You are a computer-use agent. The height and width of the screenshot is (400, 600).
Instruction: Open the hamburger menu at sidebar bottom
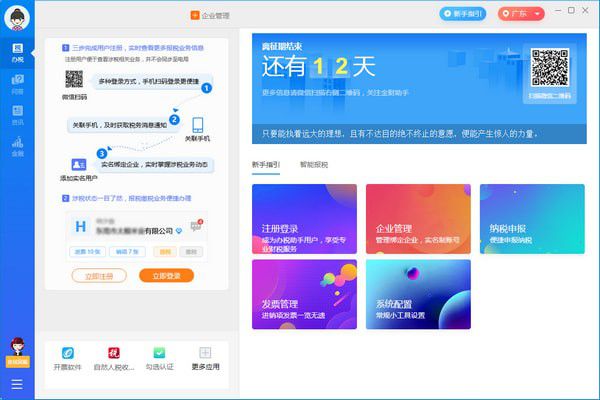[17, 384]
